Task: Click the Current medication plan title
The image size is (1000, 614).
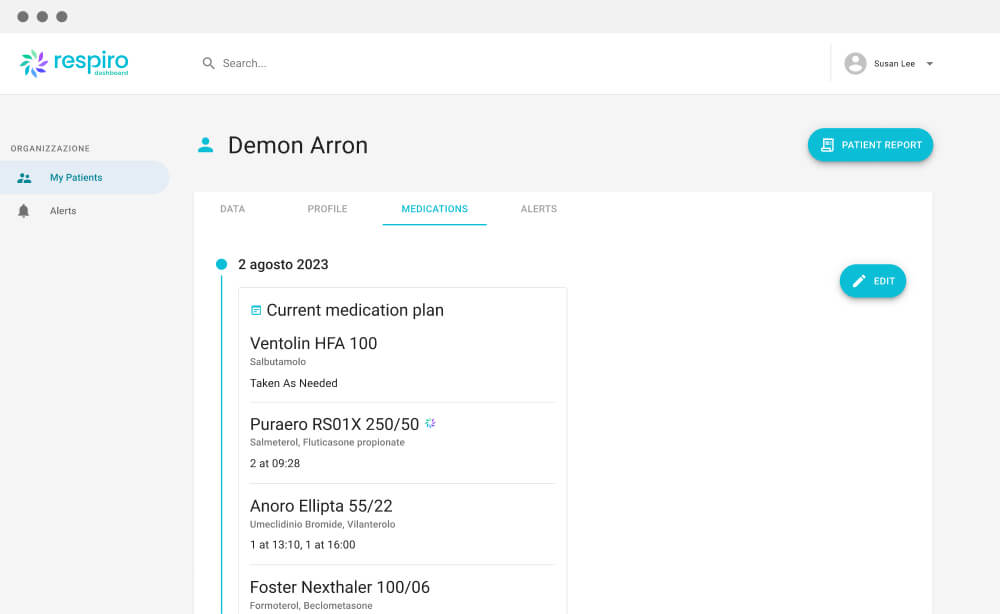Action: [355, 311]
